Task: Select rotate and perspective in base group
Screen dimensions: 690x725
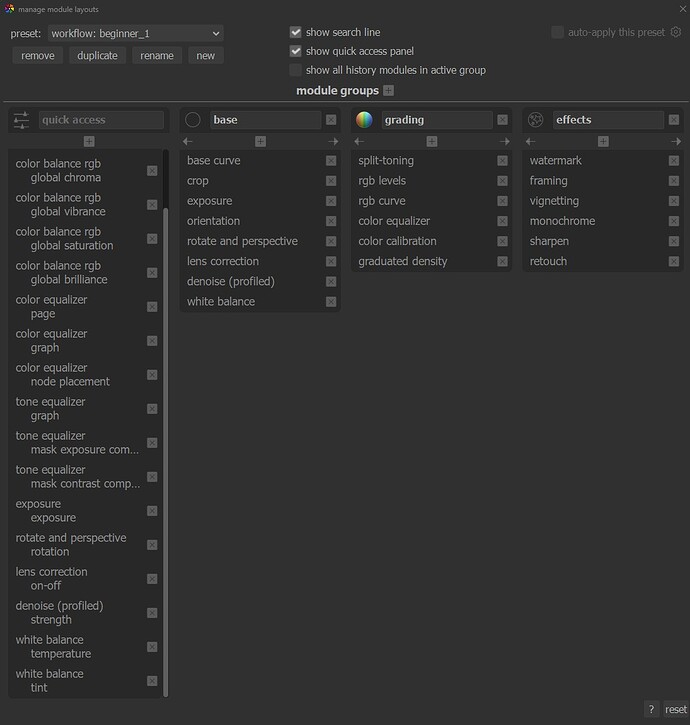Action: click(242, 241)
